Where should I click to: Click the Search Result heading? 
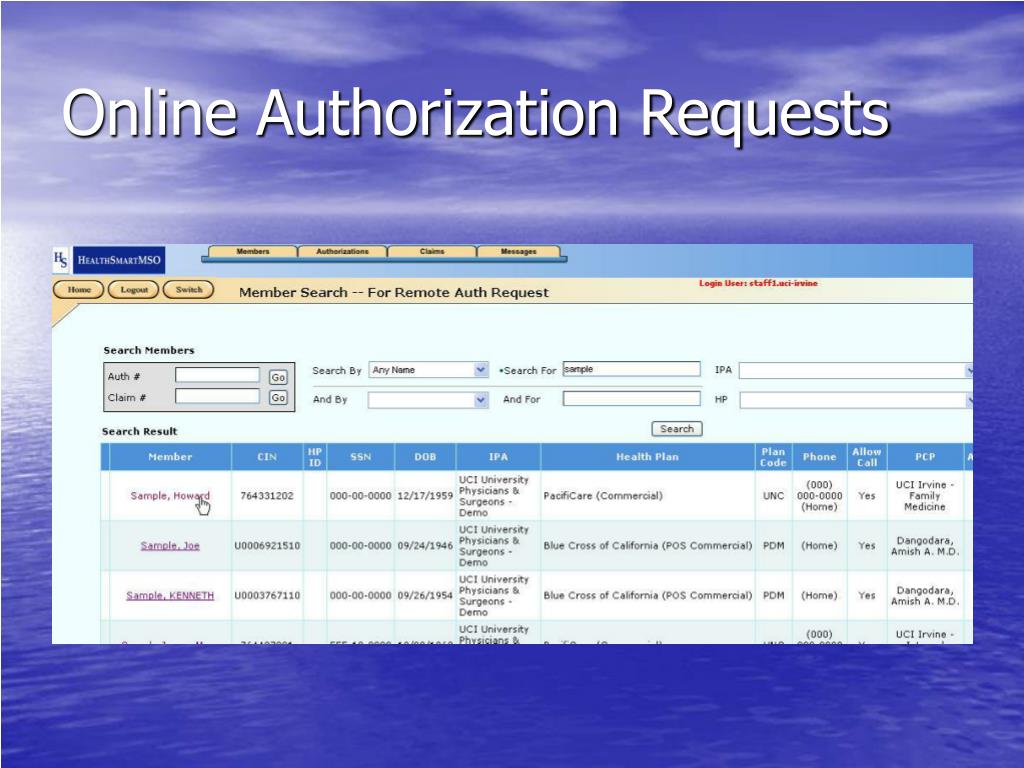point(140,432)
